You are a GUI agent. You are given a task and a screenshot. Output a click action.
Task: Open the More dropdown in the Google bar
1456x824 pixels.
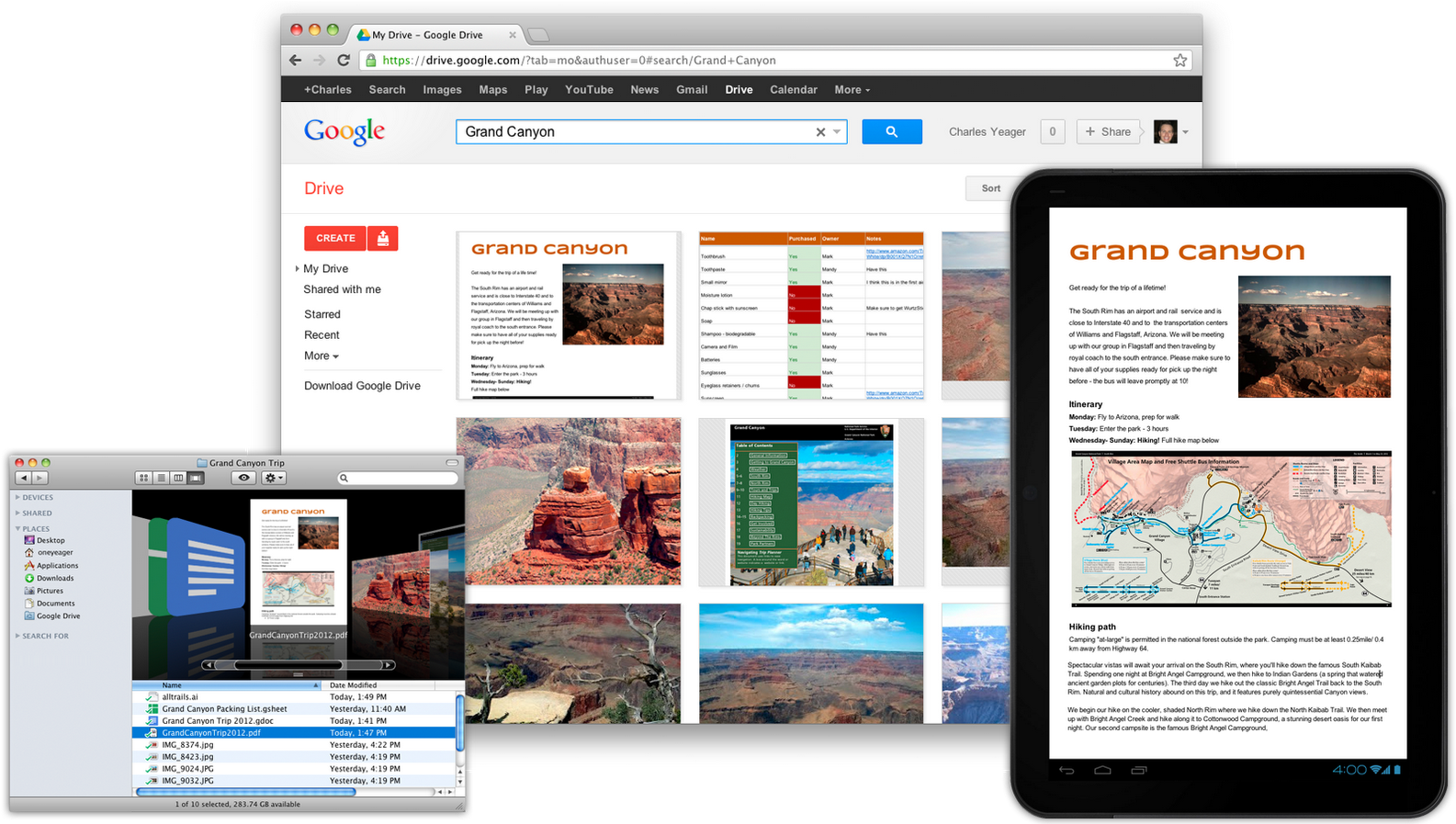coord(852,90)
